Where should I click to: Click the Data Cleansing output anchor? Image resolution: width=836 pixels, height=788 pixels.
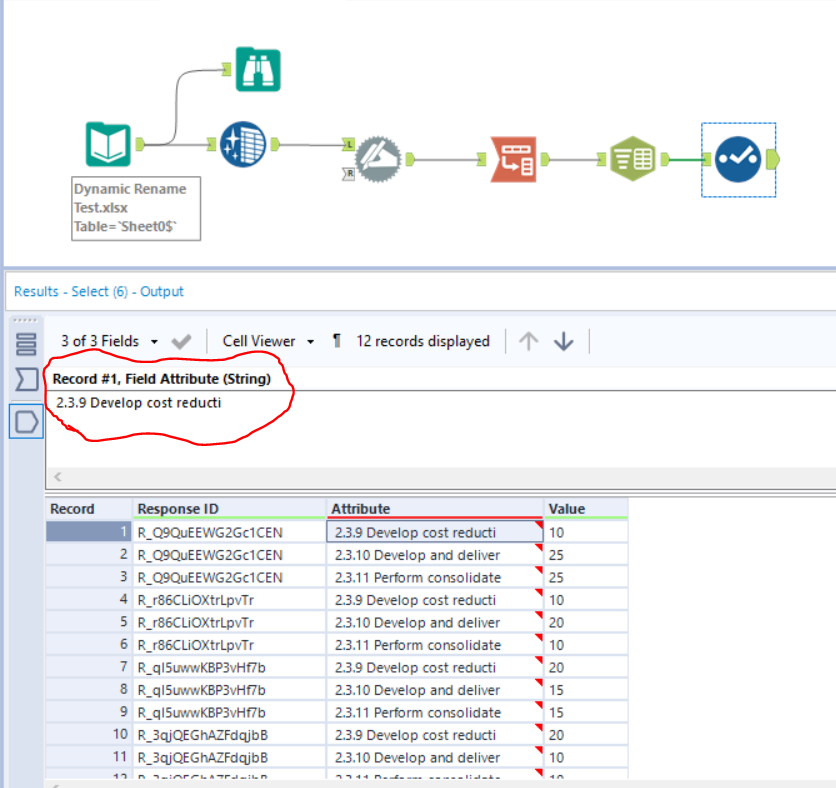[x=275, y=144]
